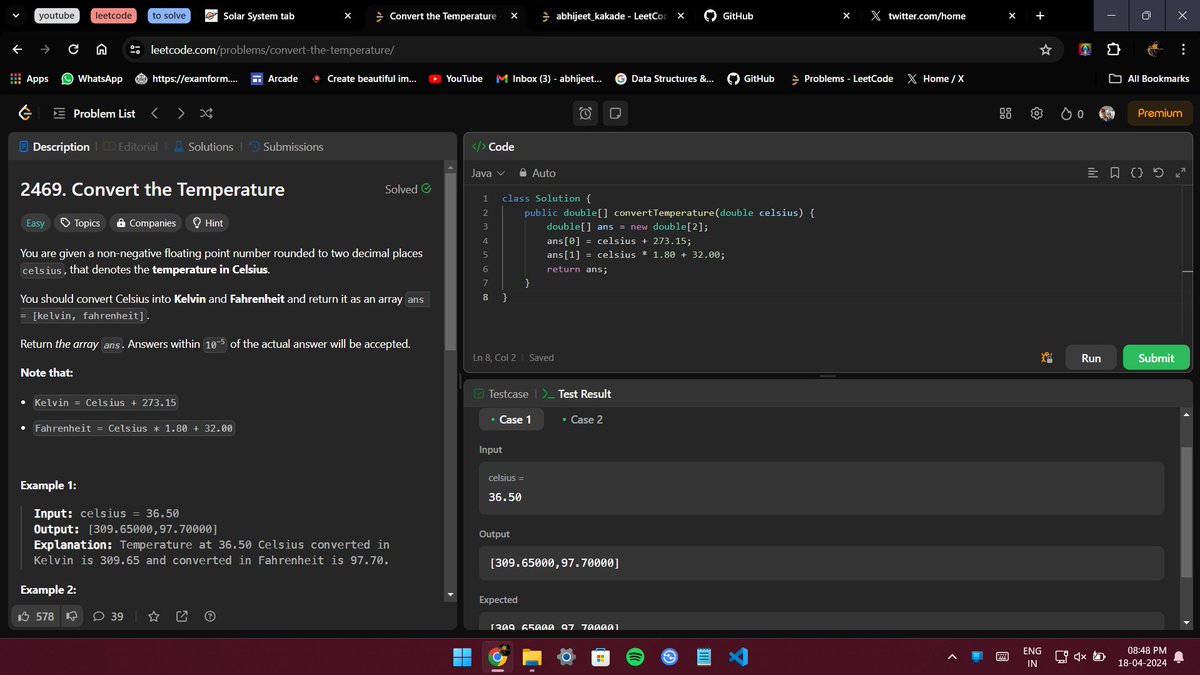Go to the next problem arrow
1200x675 pixels.
181,113
